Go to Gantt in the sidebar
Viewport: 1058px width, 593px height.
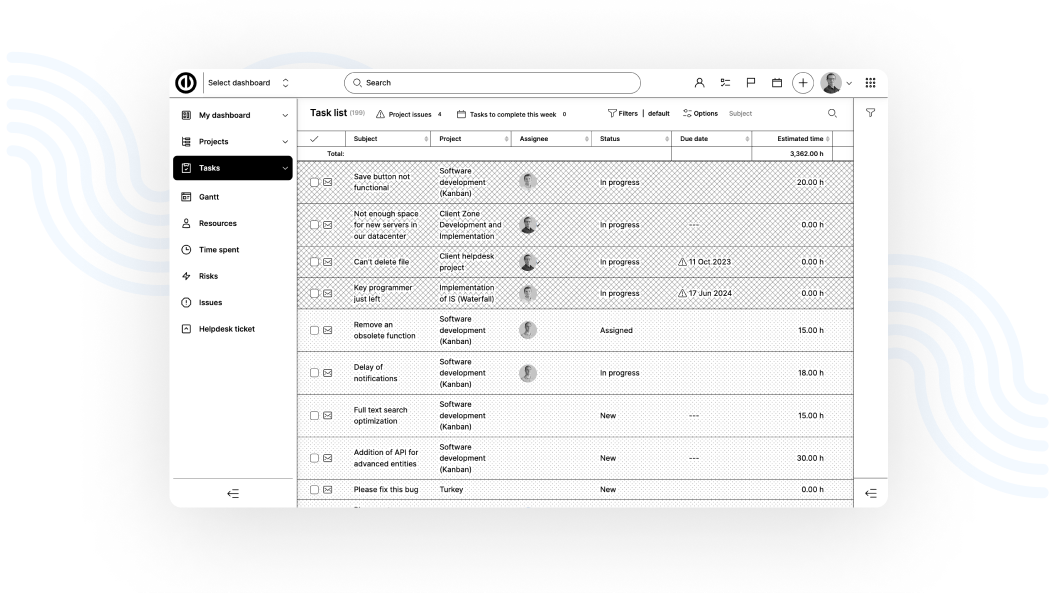coord(209,197)
